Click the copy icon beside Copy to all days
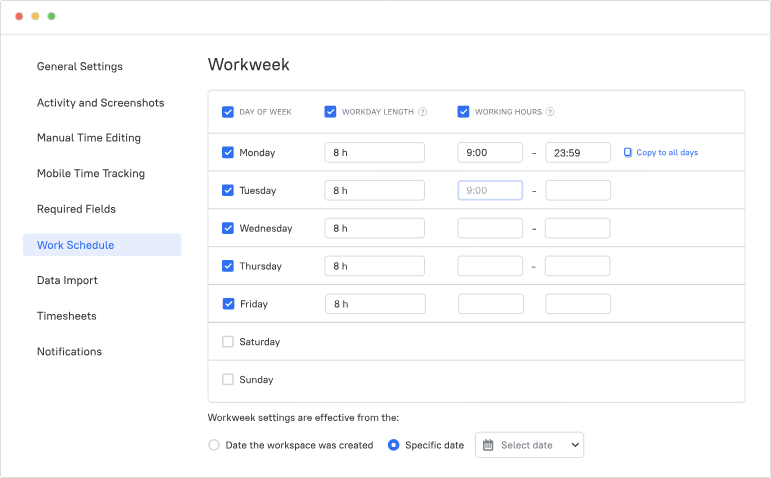Image resolution: width=771 pixels, height=478 pixels. [x=628, y=153]
